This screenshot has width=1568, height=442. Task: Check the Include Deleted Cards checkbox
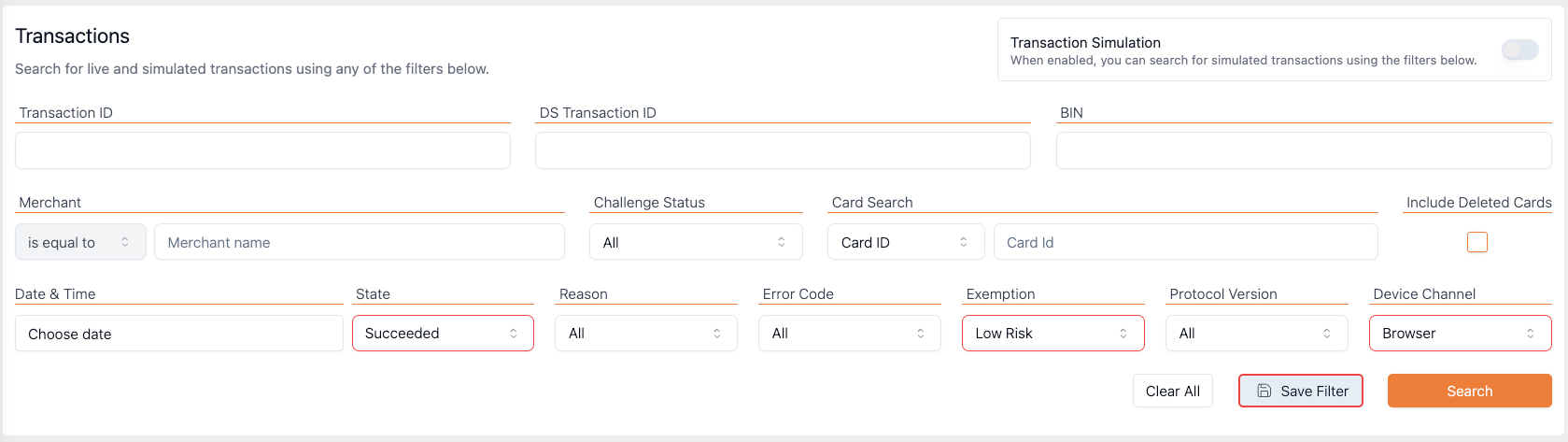pyautogui.click(x=1476, y=242)
